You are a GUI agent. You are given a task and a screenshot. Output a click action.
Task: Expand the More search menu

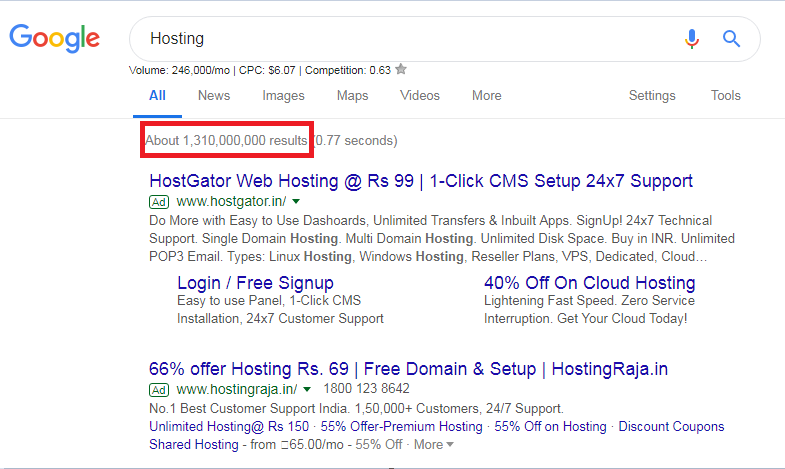point(487,96)
